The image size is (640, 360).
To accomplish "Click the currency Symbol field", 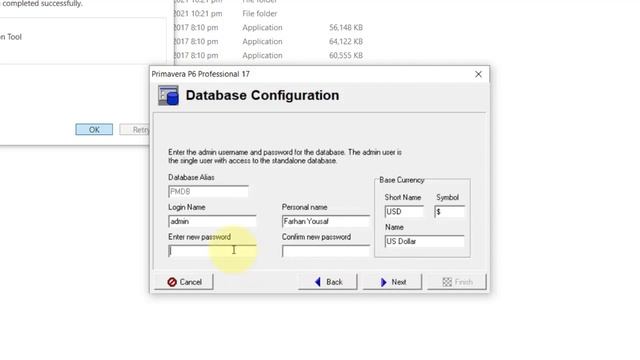I will (x=449, y=211).
